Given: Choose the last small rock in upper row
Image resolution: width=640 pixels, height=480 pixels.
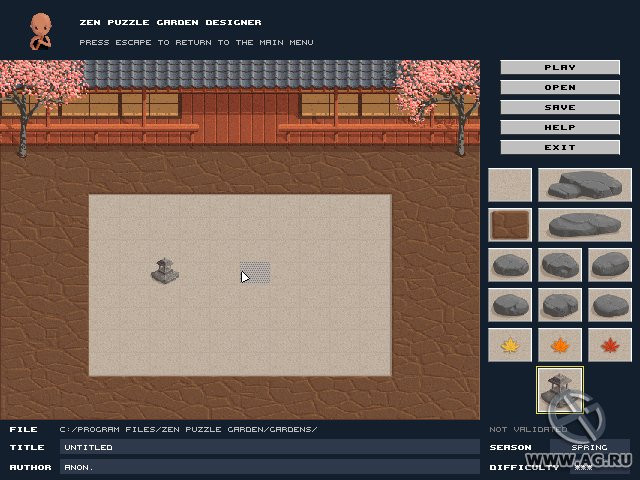Looking at the screenshot, I should tap(610, 265).
